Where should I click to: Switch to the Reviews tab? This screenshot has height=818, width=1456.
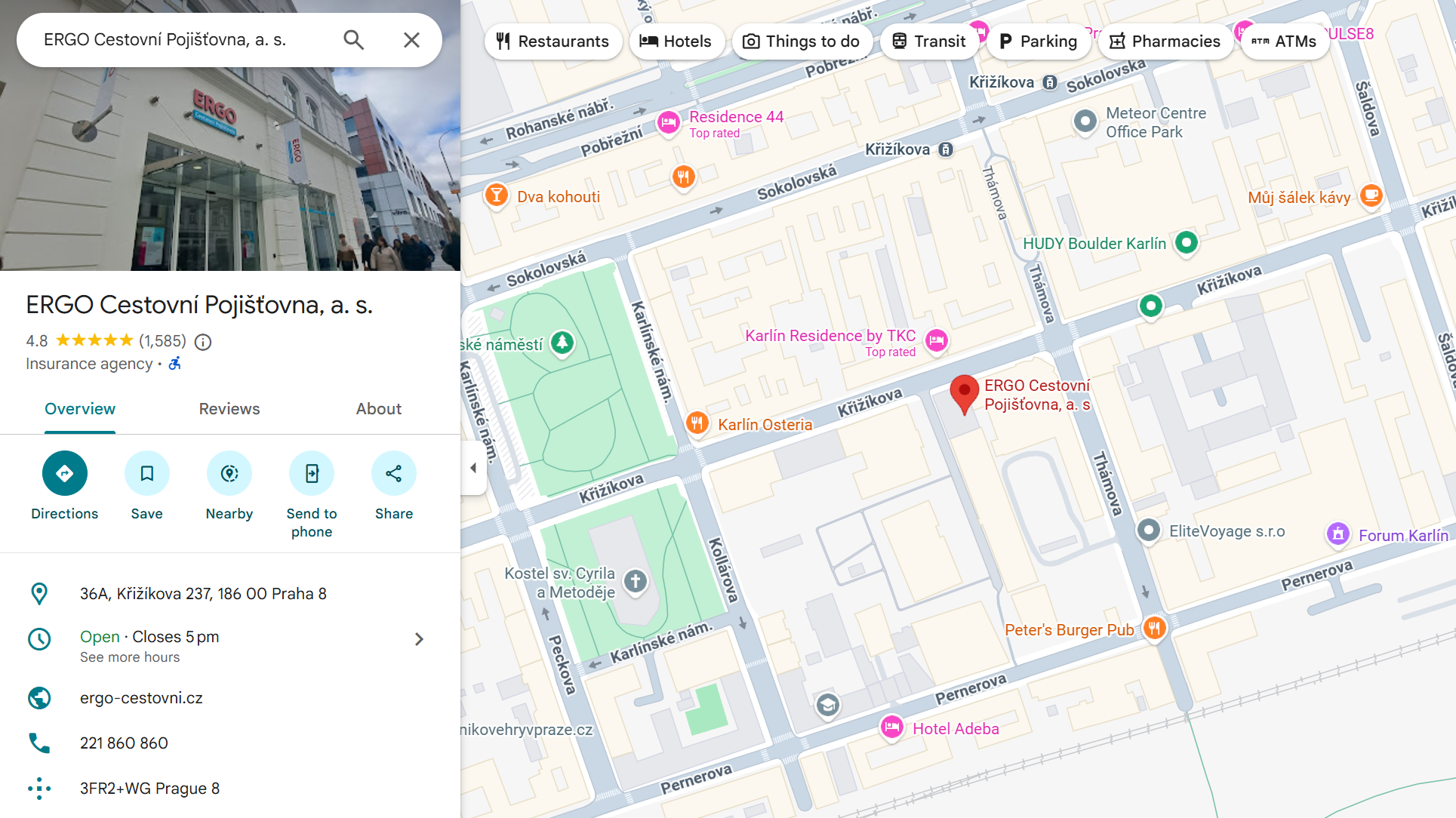click(229, 409)
